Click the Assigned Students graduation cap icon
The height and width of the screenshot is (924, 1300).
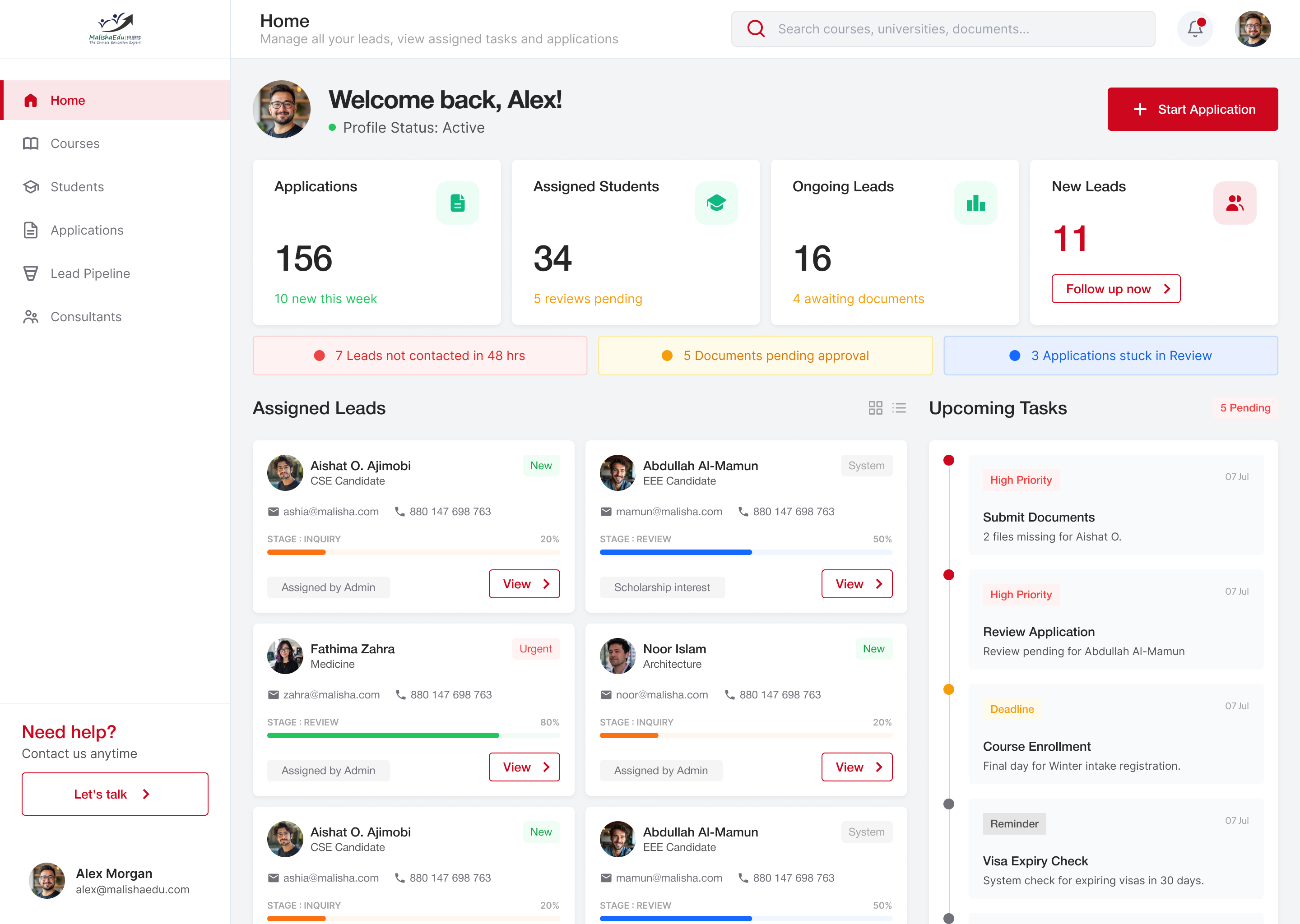coord(716,203)
